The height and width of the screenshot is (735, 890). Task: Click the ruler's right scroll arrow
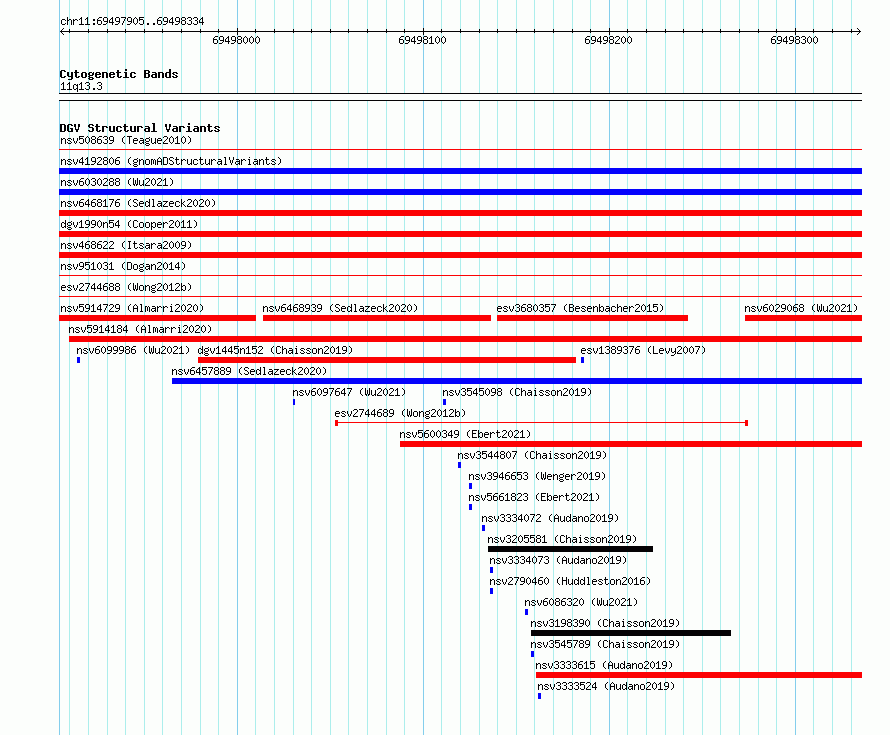point(858,32)
